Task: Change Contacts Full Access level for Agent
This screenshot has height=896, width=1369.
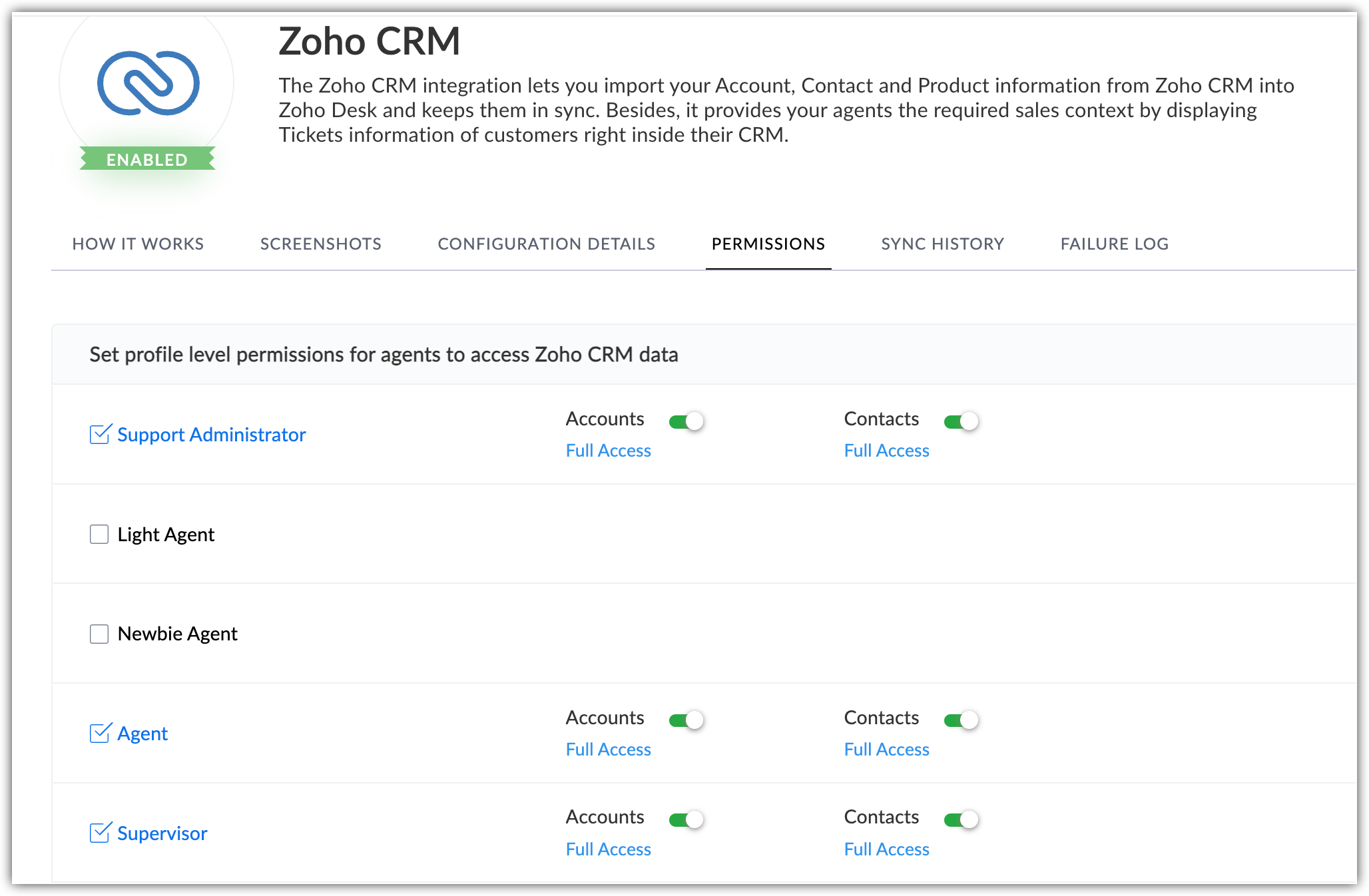Action: click(887, 750)
